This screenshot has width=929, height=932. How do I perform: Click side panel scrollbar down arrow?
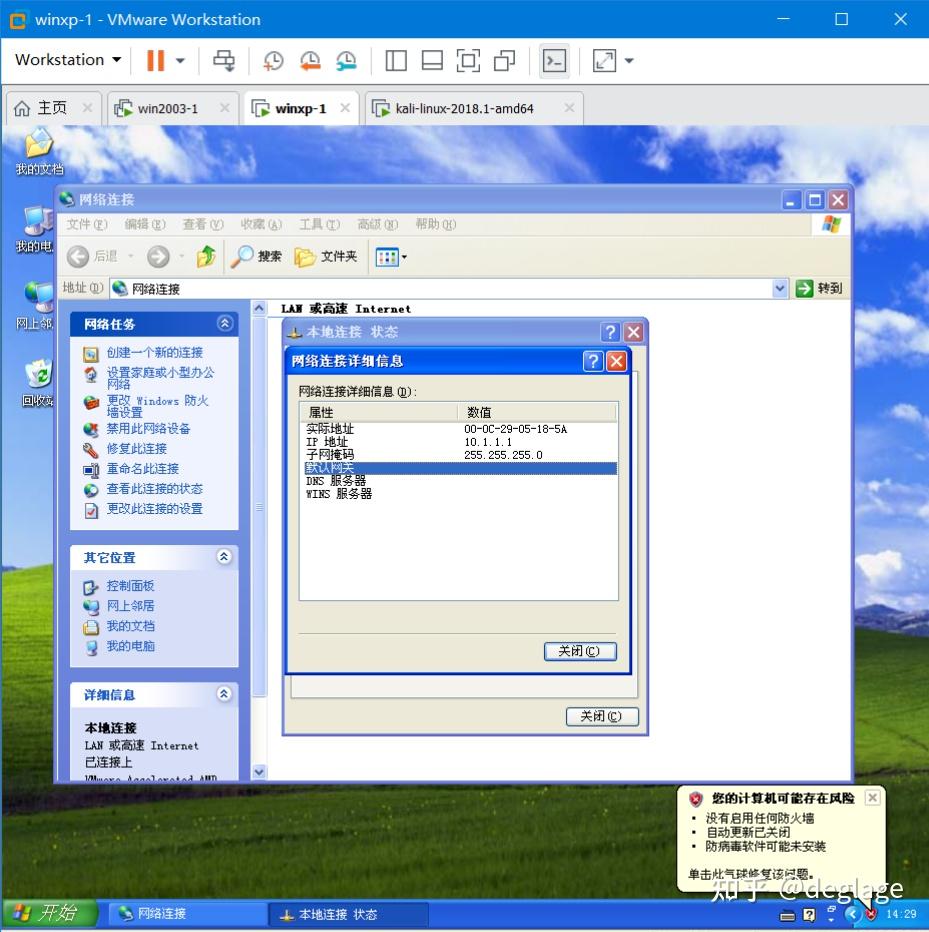coord(259,772)
